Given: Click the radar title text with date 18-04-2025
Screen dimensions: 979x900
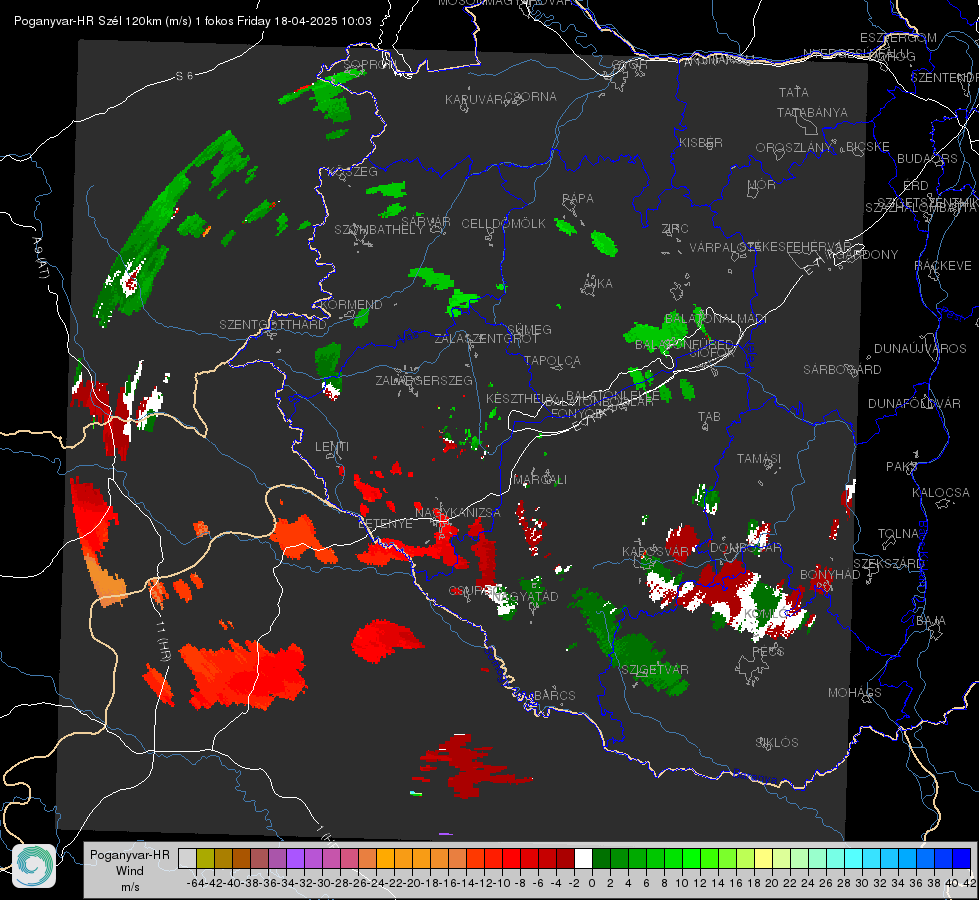Looking at the screenshot, I should [x=193, y=21].
